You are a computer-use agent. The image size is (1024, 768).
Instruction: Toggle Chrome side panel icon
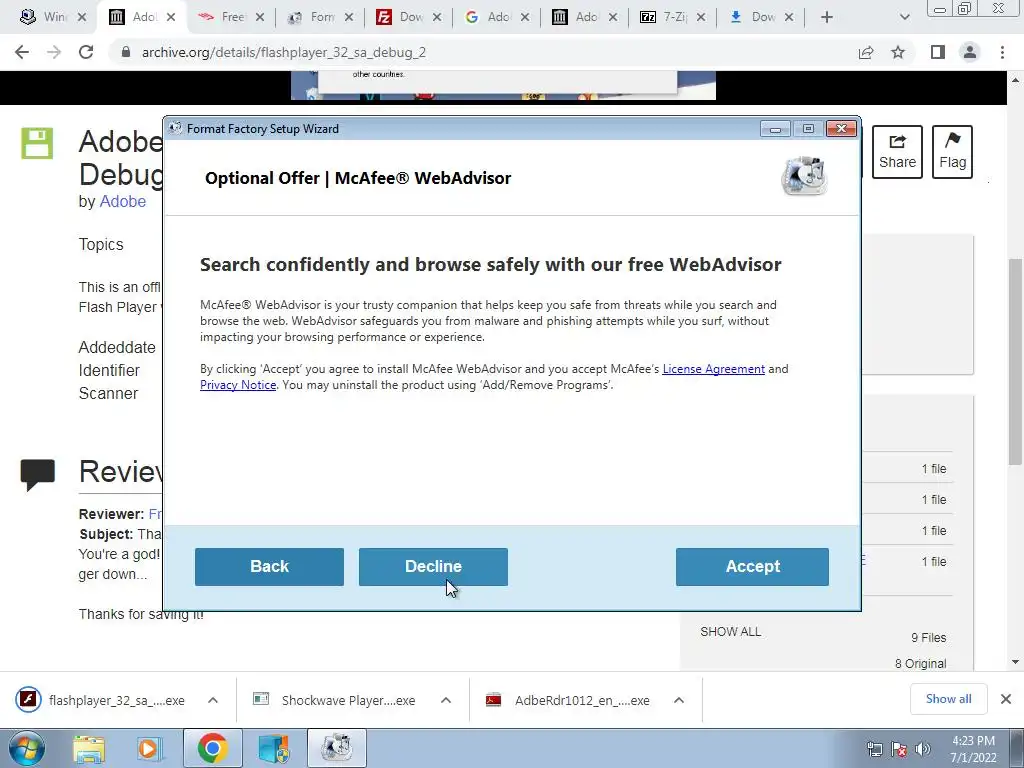click(x=938, y=52)
